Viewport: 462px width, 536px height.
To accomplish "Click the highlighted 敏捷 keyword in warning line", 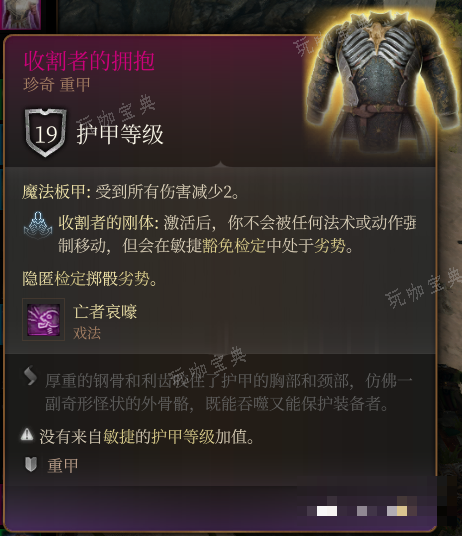I will tap(119, 437).
